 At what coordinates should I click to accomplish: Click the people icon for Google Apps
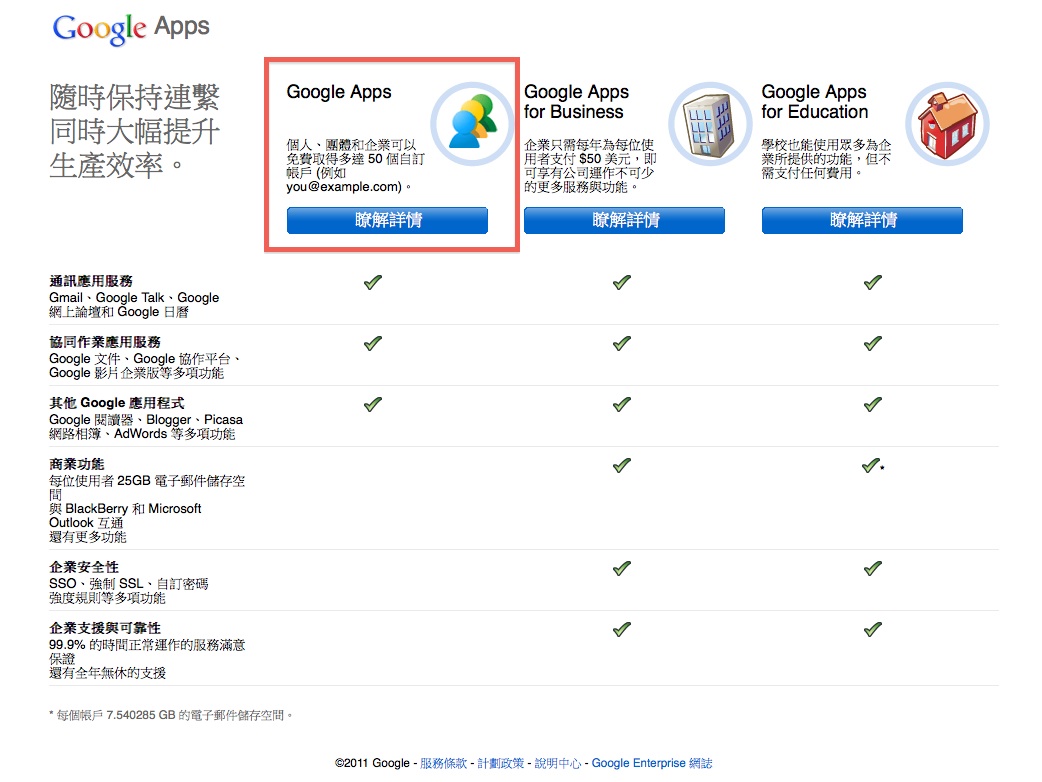click(472, 124)
